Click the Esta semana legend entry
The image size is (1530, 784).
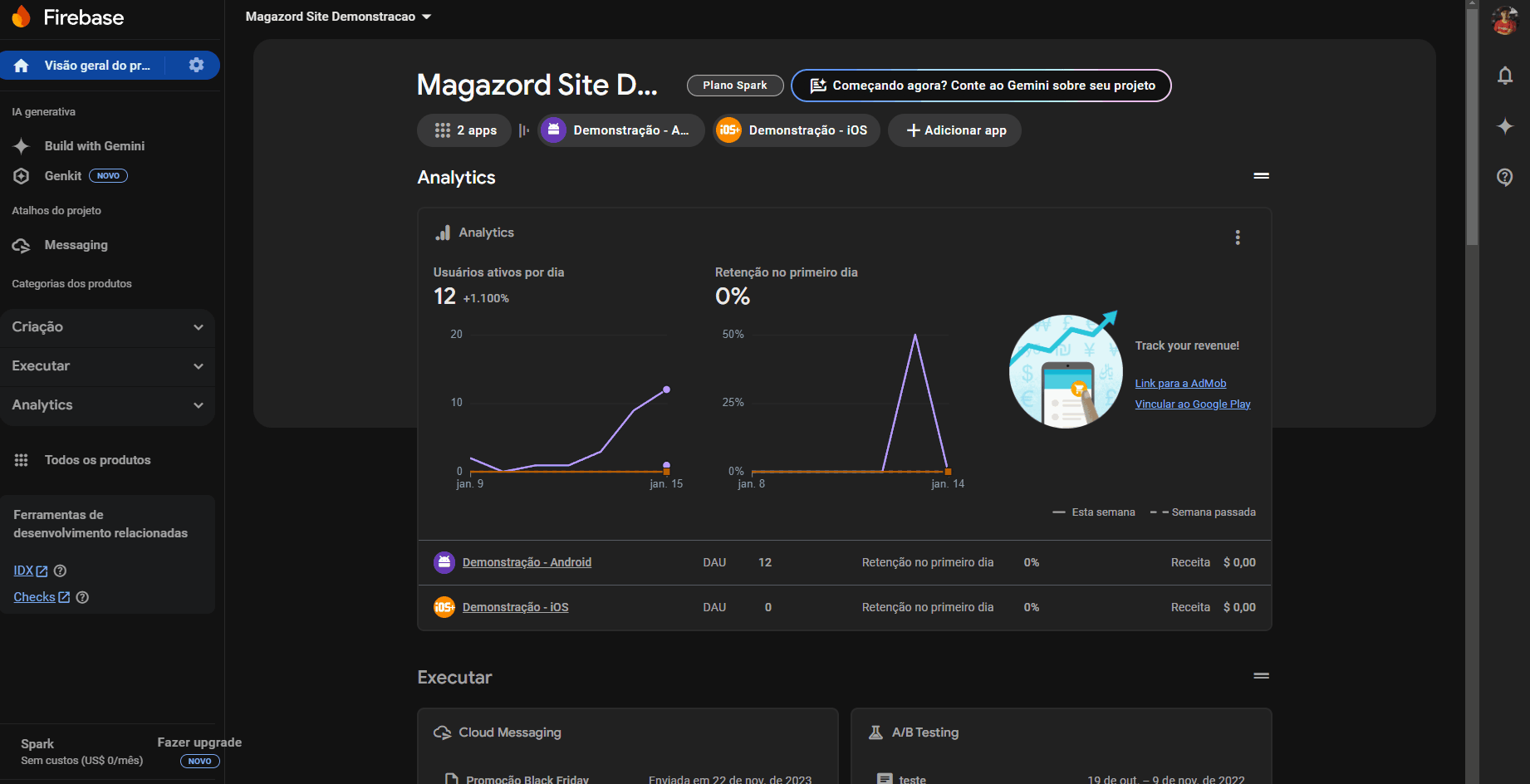point(1094,512)
